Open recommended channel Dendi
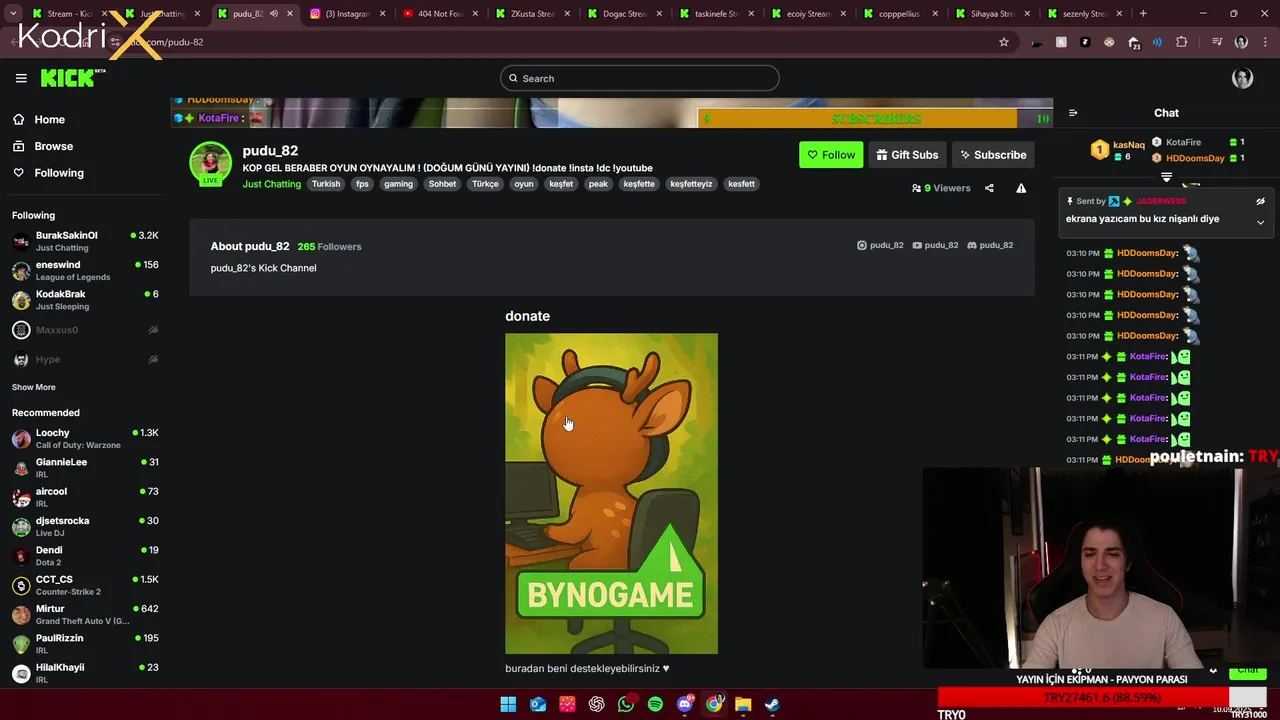This screenshot has width=1280, height=720. [85, 556]
